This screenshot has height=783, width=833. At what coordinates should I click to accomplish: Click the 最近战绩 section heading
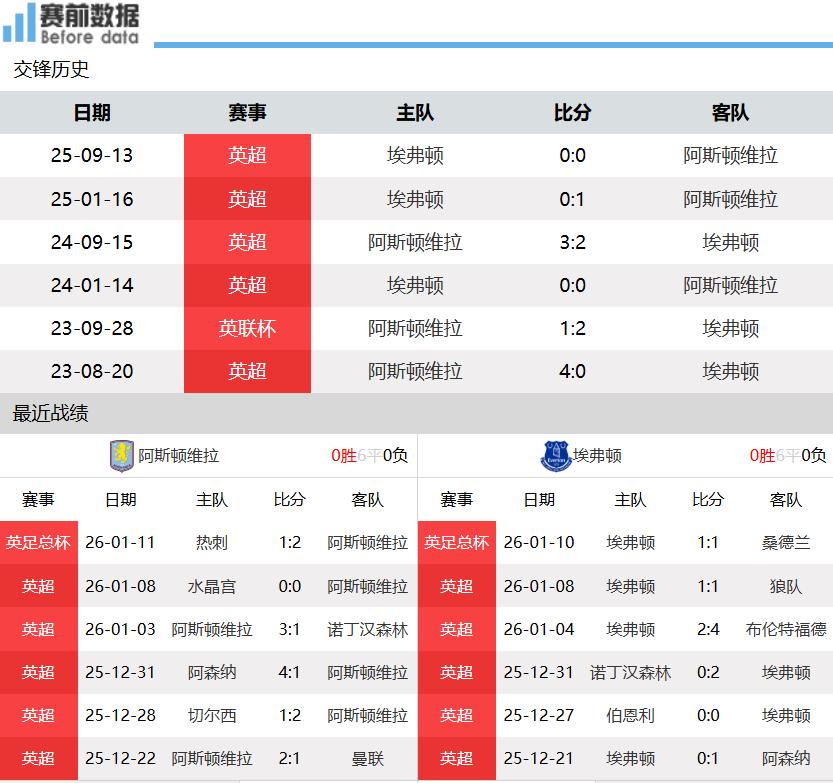coord(51,413)
